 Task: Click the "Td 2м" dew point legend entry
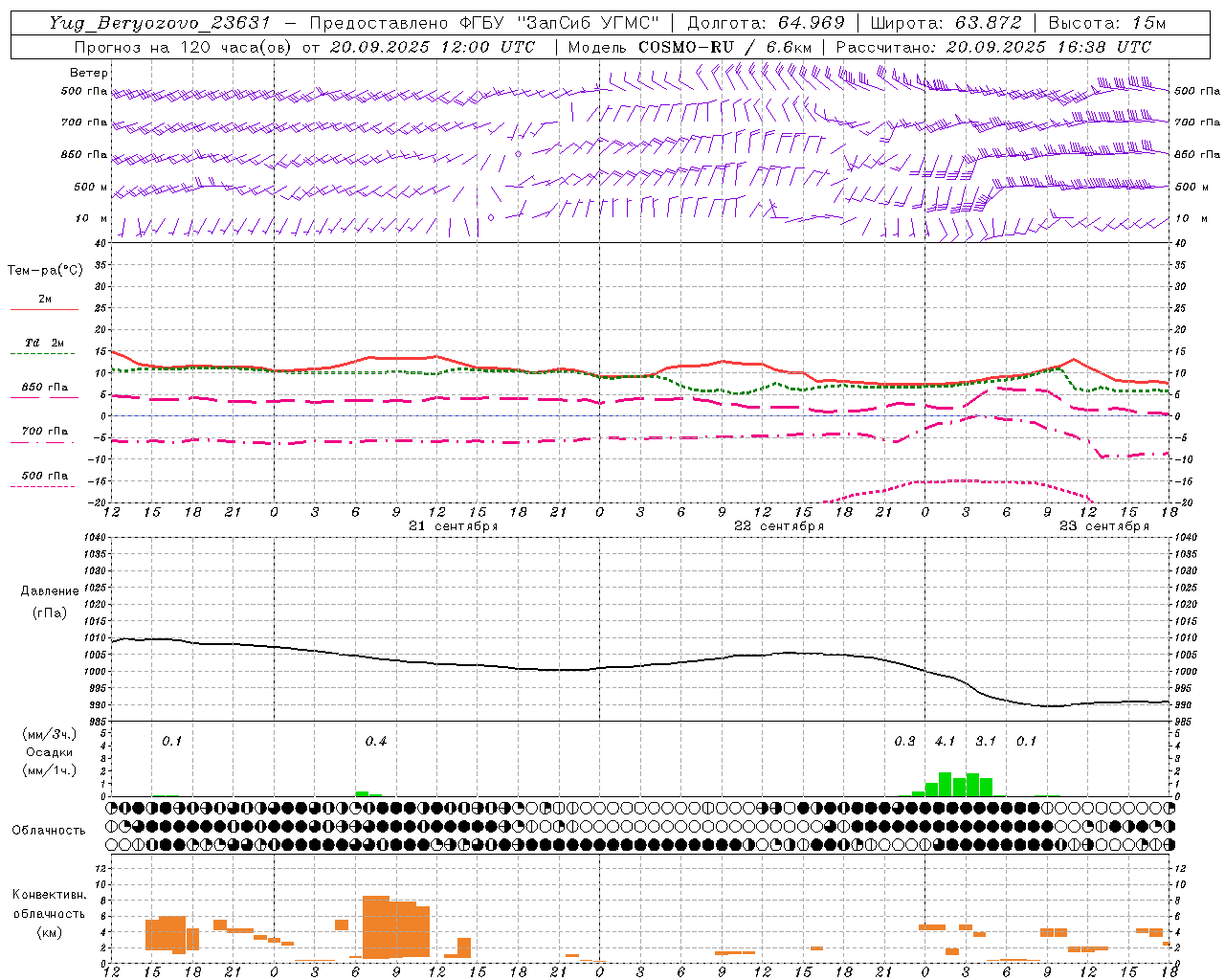point(45,343)
